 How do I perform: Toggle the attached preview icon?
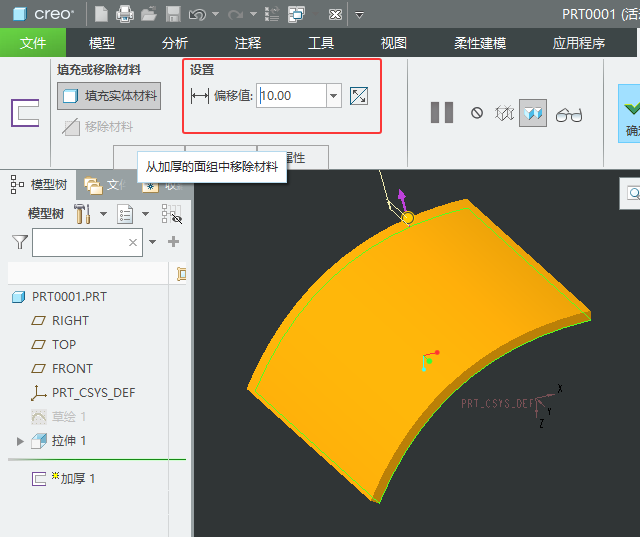click(533, 113)
